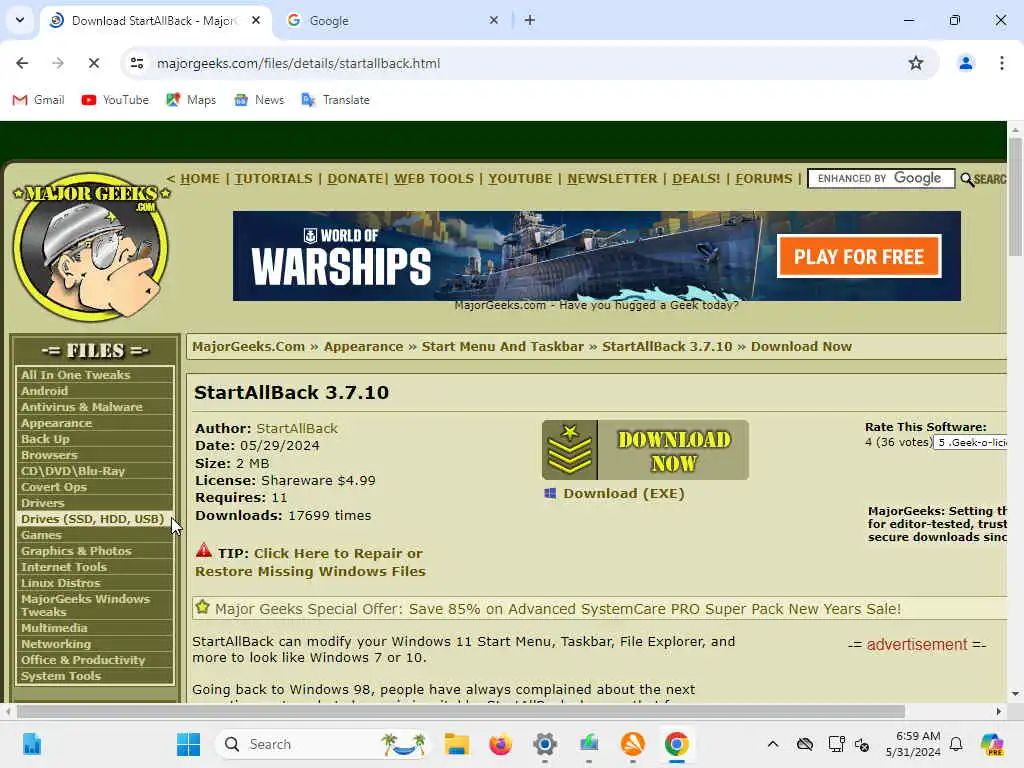Click the Google enhanced search field

point(881,178)
